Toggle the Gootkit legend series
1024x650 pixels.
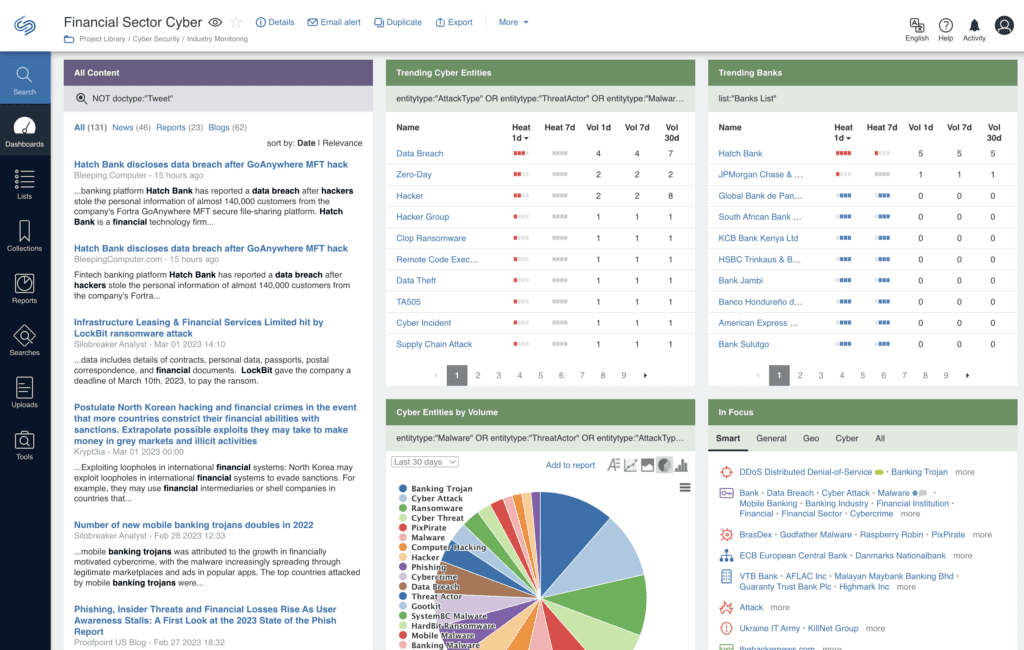point(420,606)
